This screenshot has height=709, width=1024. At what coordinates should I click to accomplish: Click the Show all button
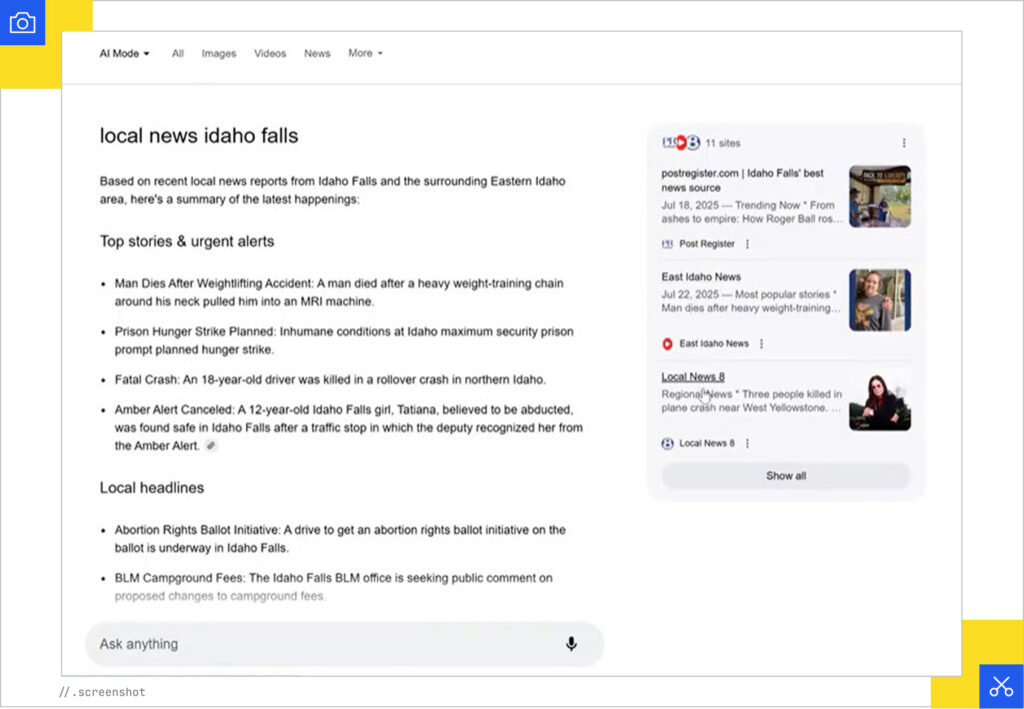pos(786,476)
